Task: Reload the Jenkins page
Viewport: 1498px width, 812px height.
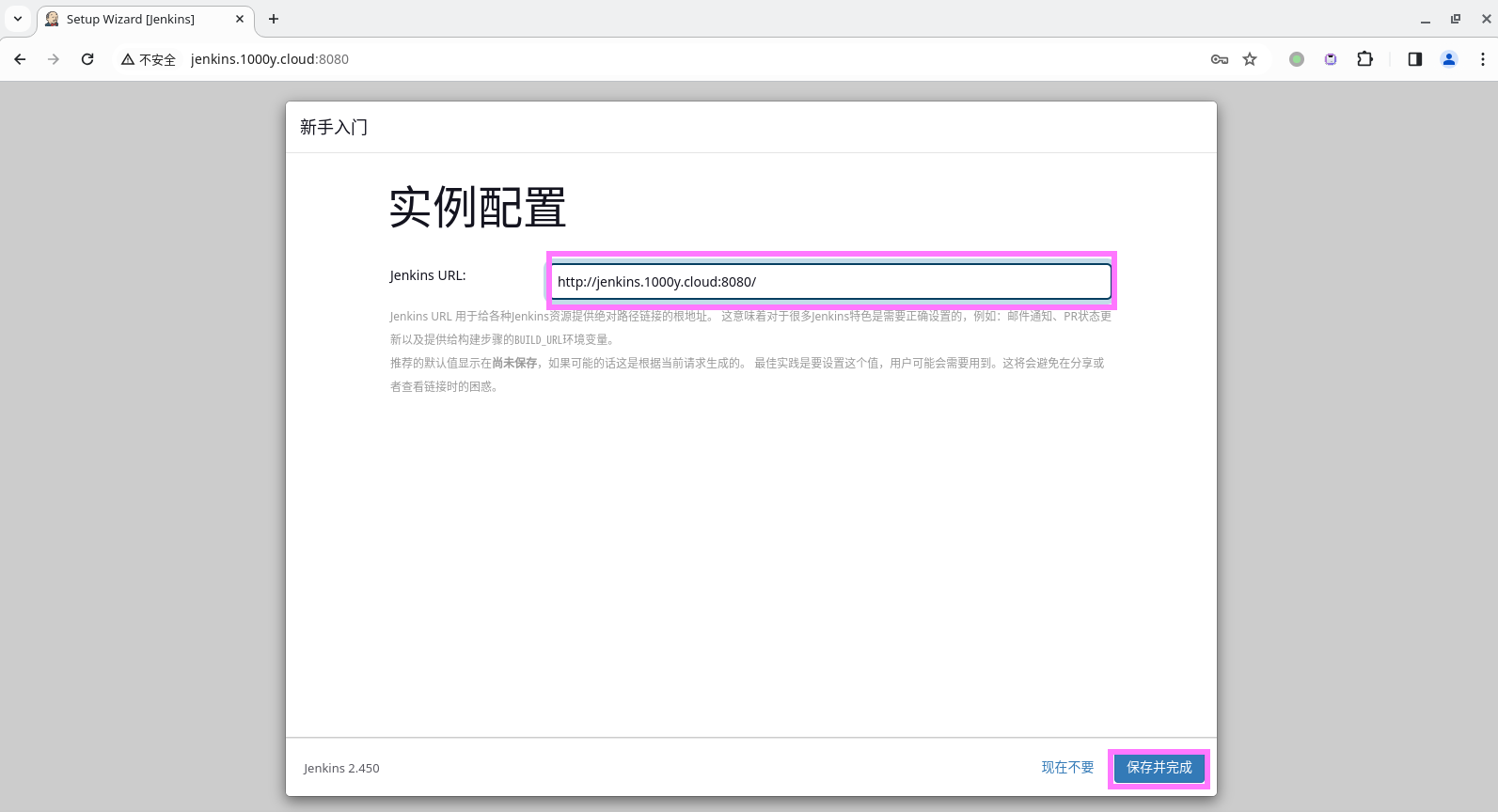Action: pyautogui.click(x=87, y=59)
